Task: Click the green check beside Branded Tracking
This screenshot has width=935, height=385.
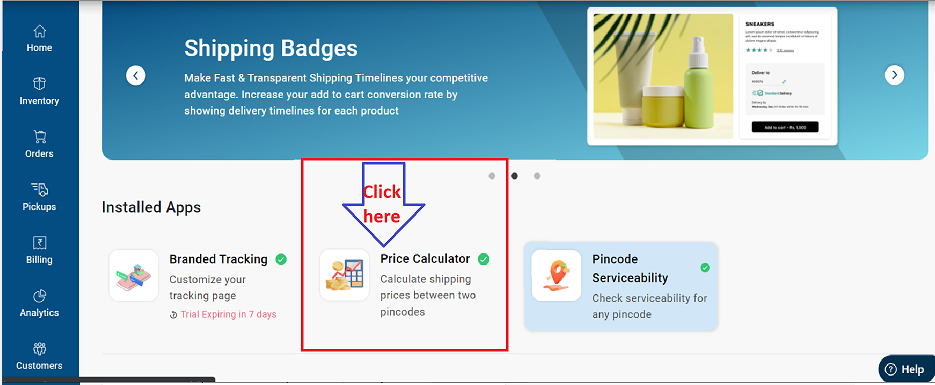Action: [x=281, y=259]
